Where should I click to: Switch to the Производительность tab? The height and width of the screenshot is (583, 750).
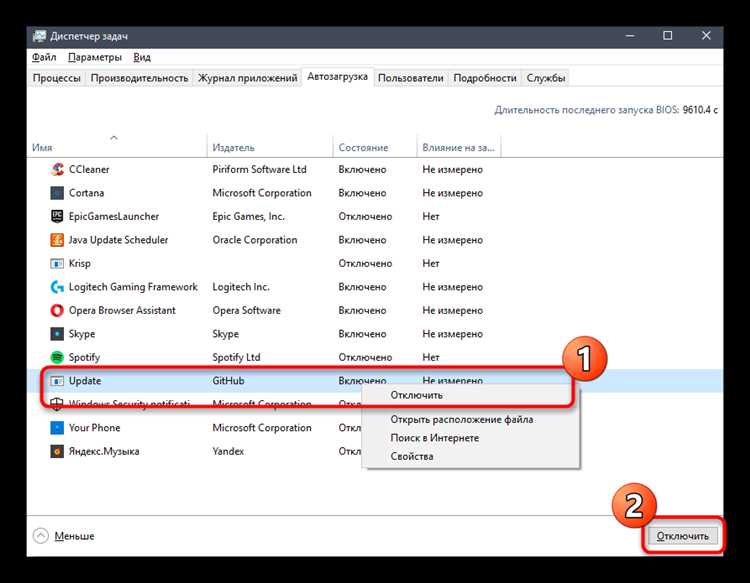click(x=139, y=78)
